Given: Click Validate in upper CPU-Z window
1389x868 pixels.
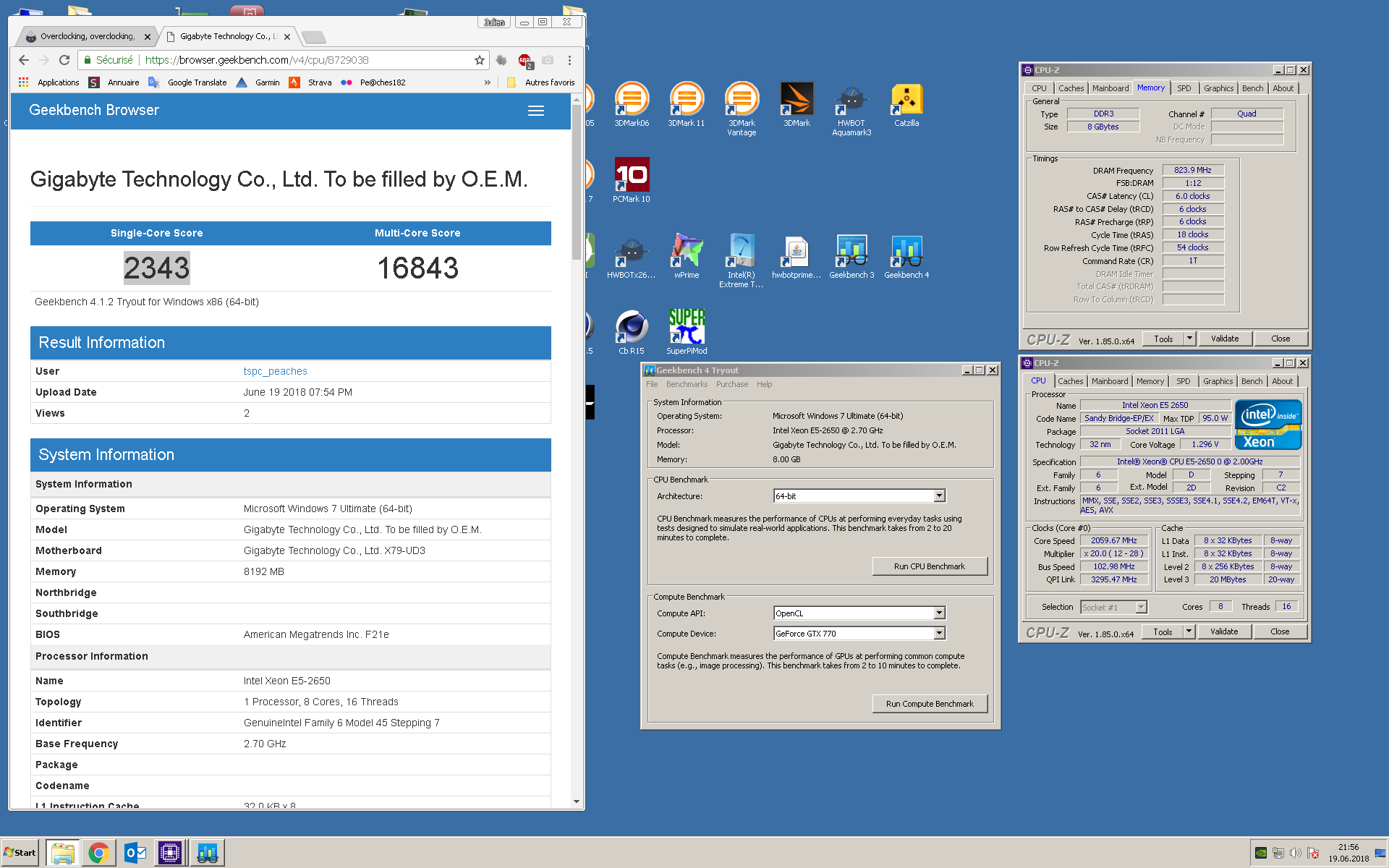Looking at the screenshot, I should point(1225,339).
